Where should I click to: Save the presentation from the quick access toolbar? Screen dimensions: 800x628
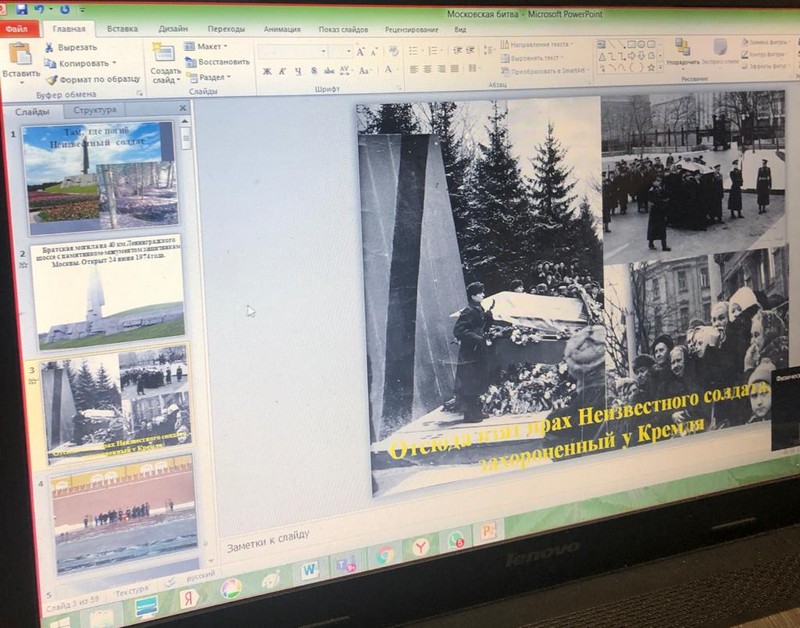[21, 9]
